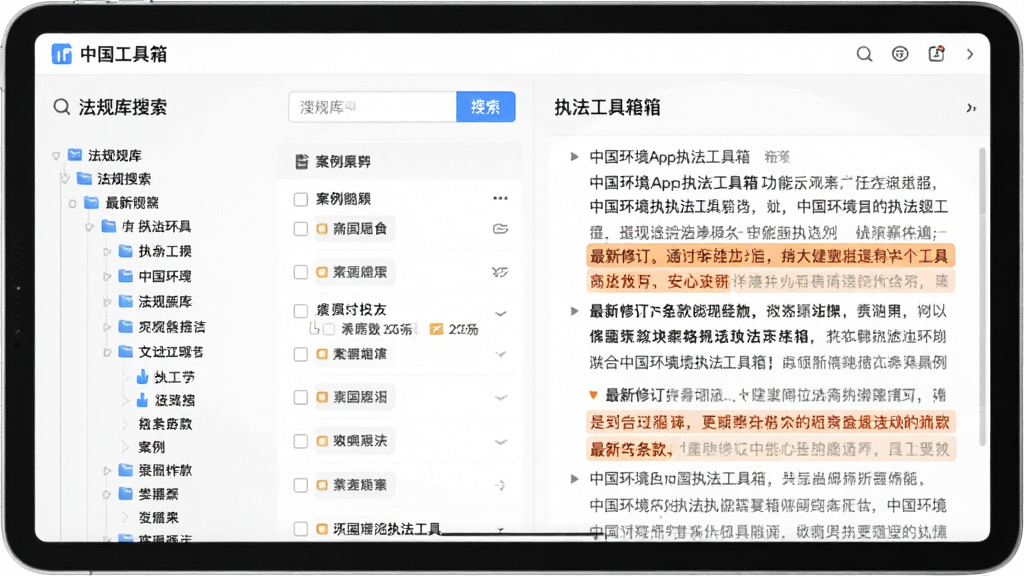Expand the 棠涠媚滻 row chevron
Image resolution: width=1024 pixels, height=576 pixels.
tap(501, 355)
